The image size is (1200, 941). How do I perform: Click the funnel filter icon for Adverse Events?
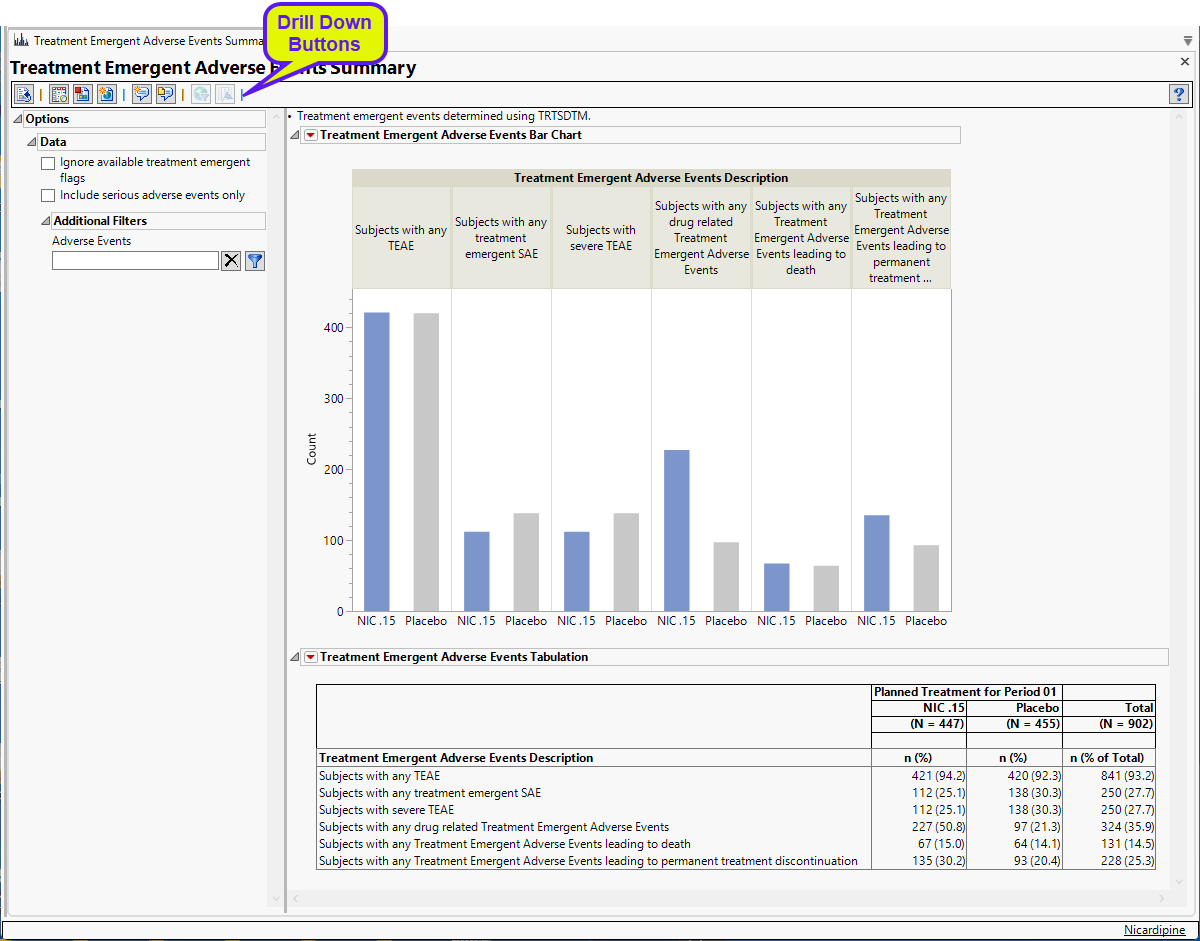(255, 261)
